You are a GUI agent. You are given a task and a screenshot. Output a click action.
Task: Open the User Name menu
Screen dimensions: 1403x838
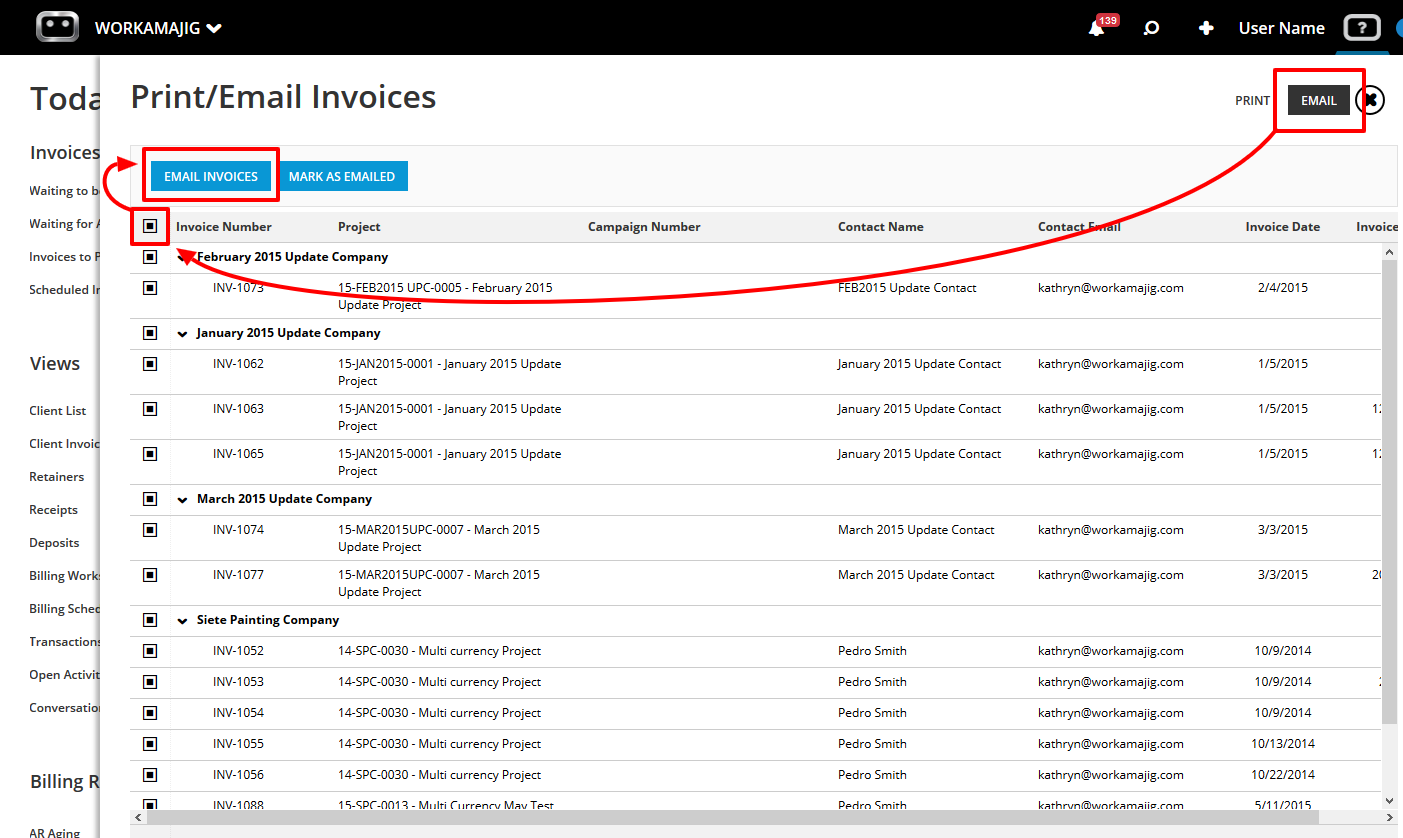[1282, 28]
